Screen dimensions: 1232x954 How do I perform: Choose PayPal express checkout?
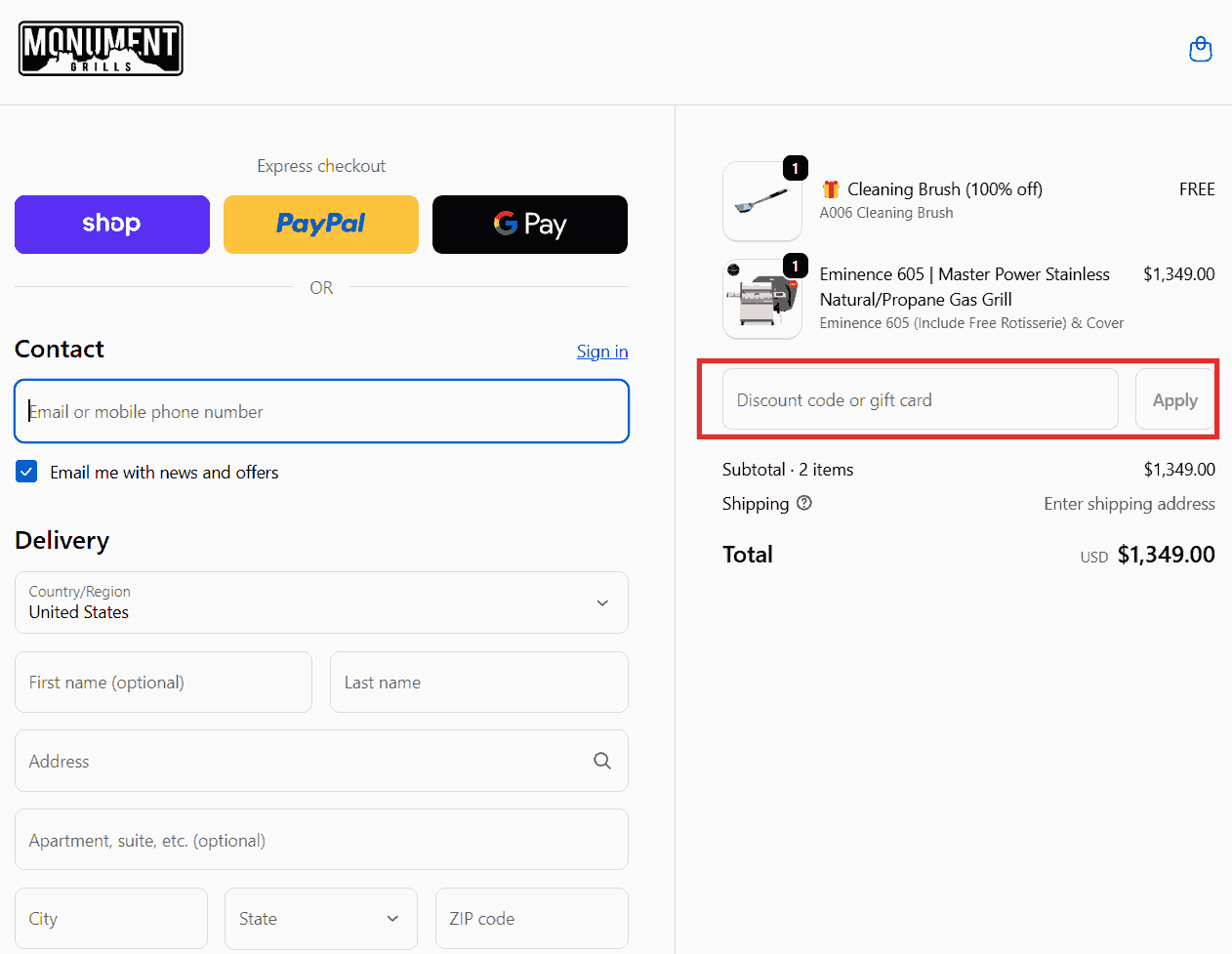(x=321, y=225)
